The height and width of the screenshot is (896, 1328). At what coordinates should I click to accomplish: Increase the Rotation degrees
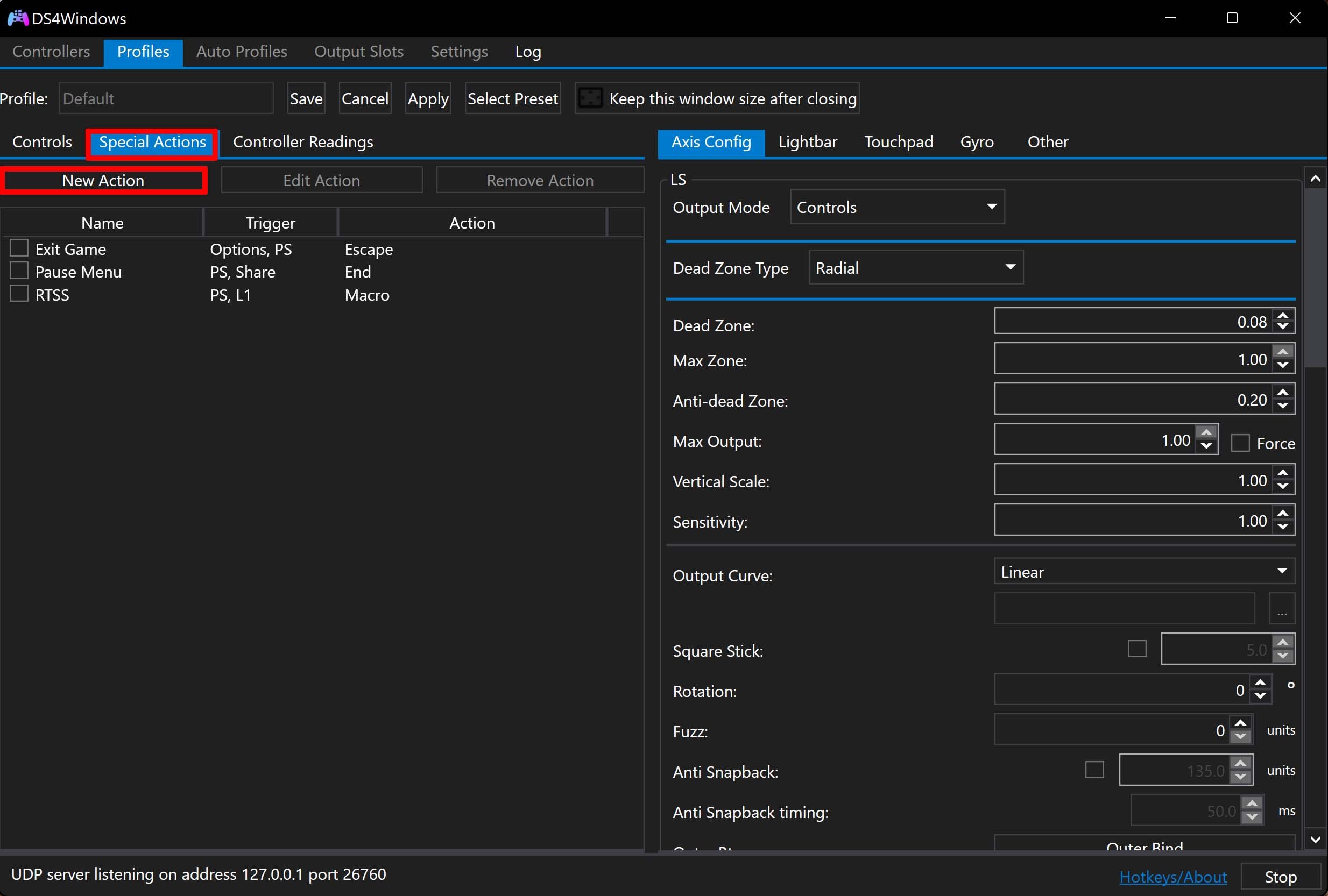[x=1260, y=683]
